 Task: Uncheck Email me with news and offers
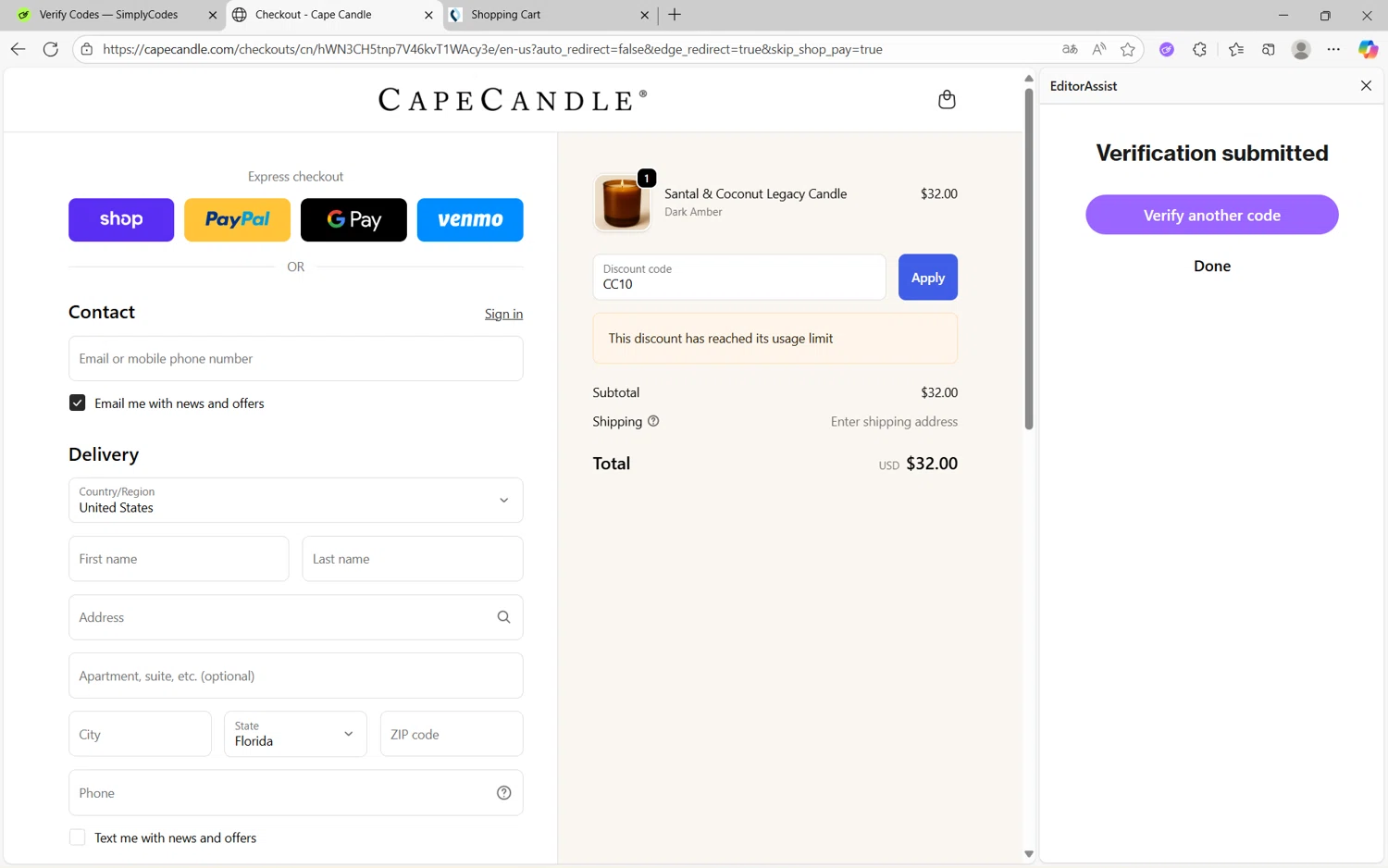[78, 403]
